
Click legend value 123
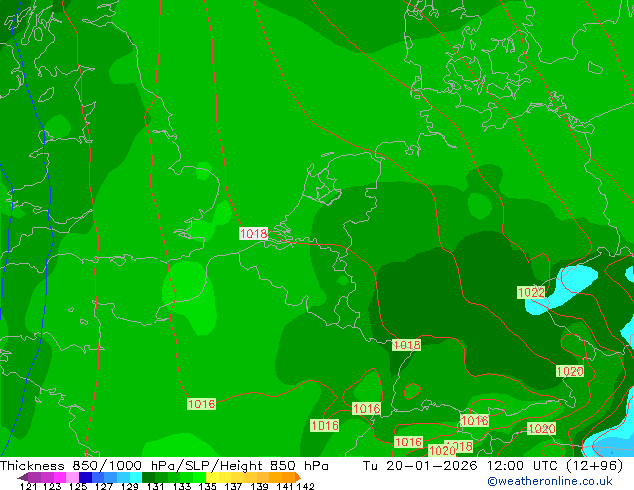tap(52, 486)
